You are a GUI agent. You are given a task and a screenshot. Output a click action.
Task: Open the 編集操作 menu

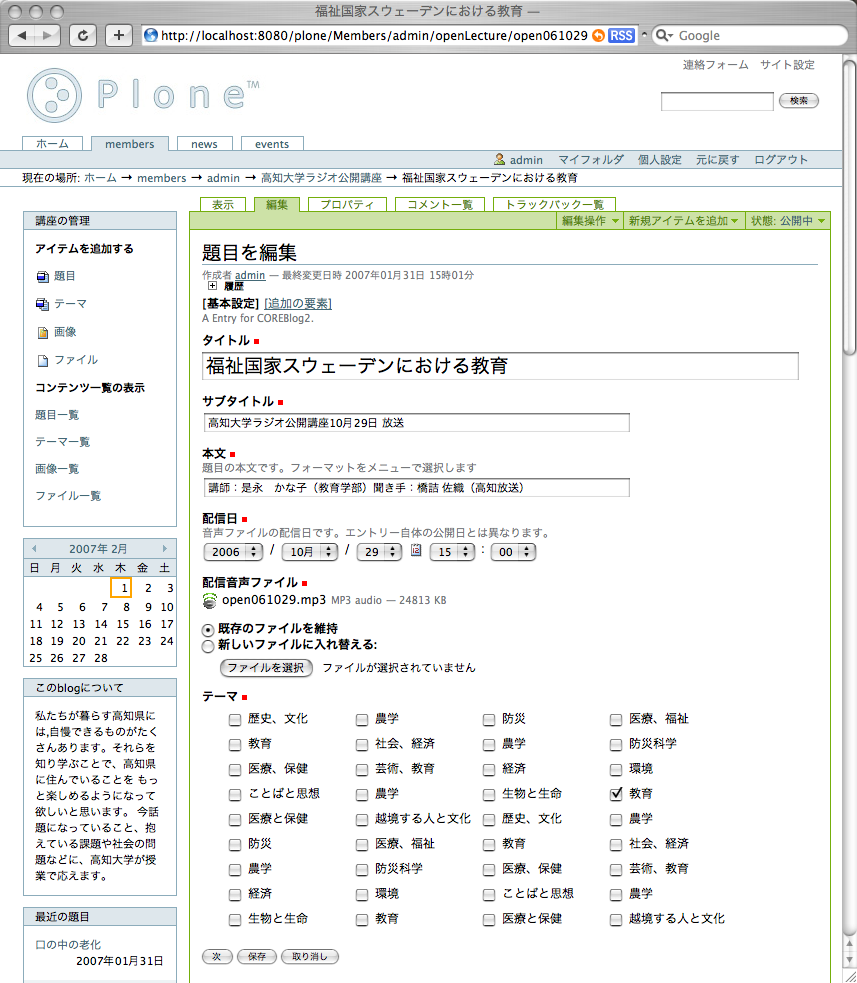click(590, 221)
